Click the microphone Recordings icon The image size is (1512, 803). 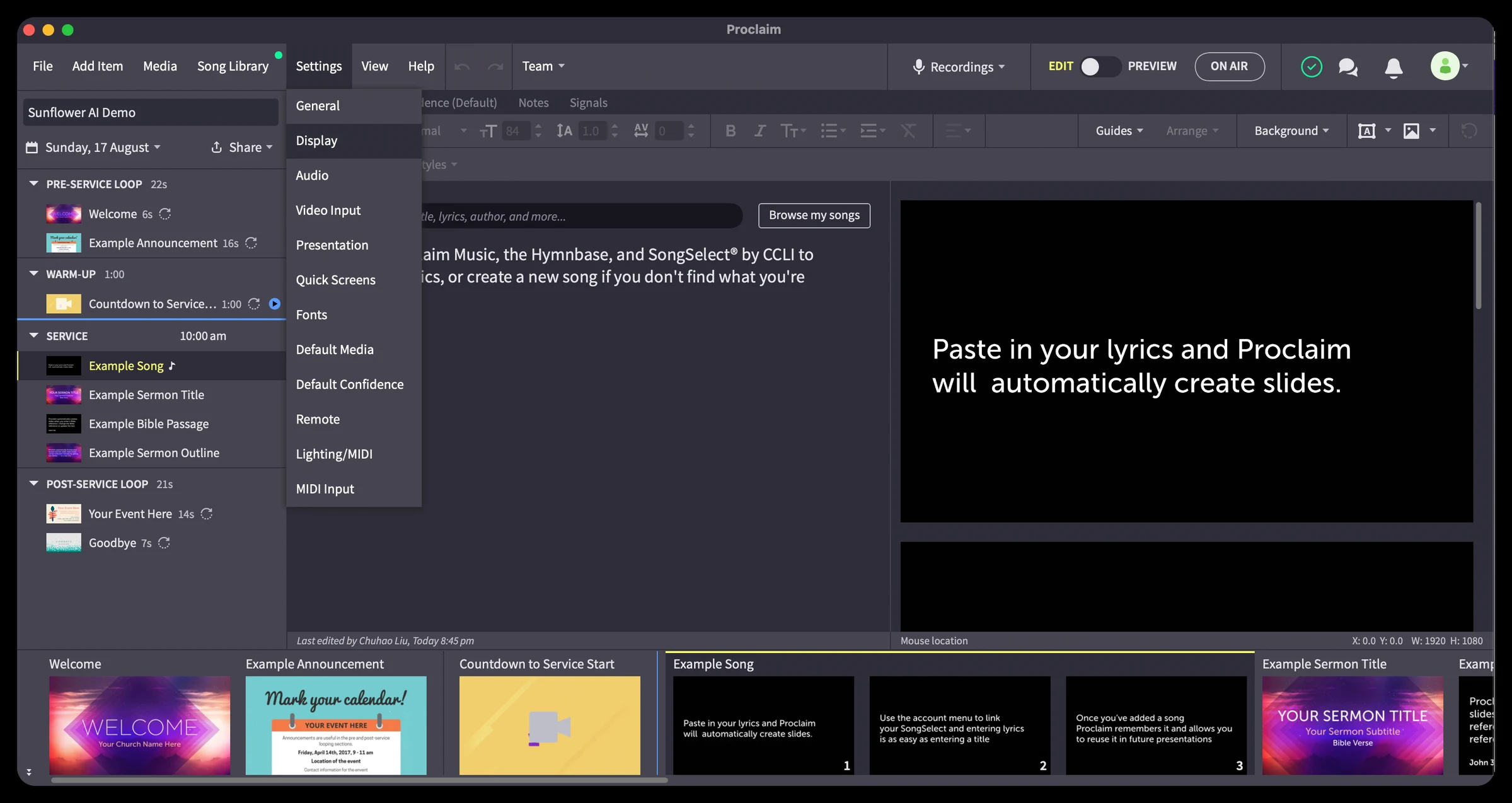(918, 66)
